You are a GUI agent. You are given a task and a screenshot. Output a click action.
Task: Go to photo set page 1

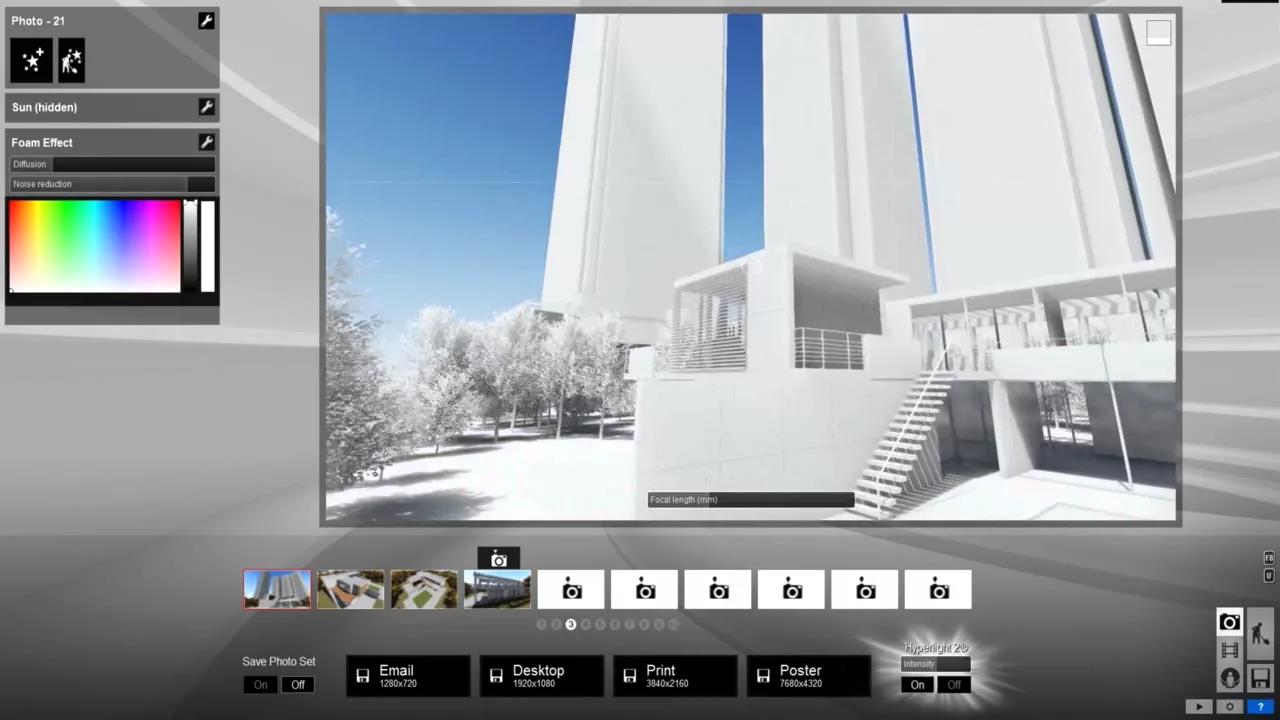[x=541, y=624]
